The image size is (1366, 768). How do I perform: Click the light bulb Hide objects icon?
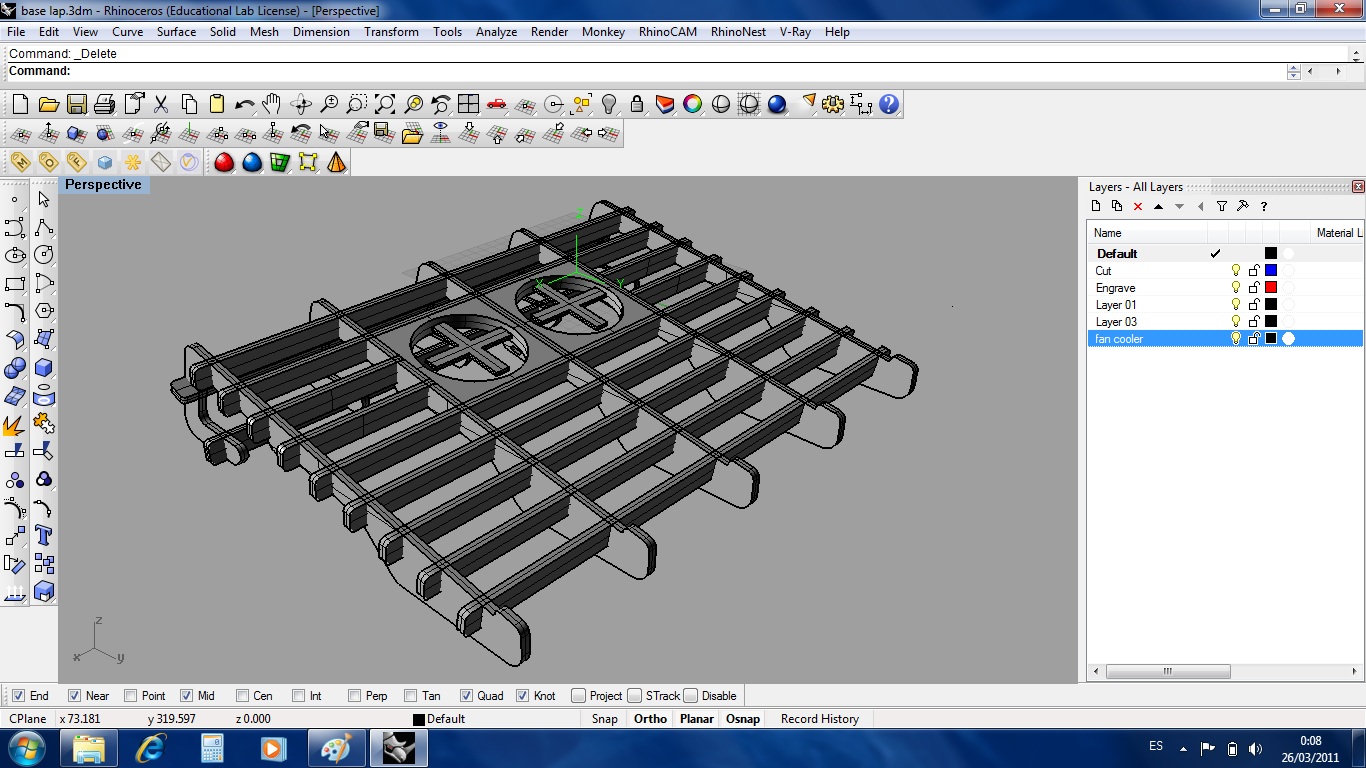[609, 104]
